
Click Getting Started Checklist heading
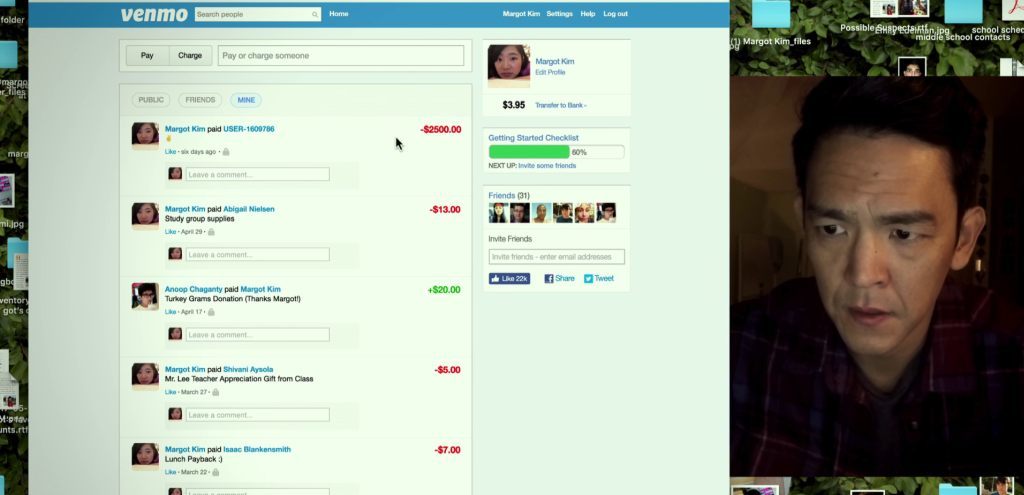(x=534, y=138)
